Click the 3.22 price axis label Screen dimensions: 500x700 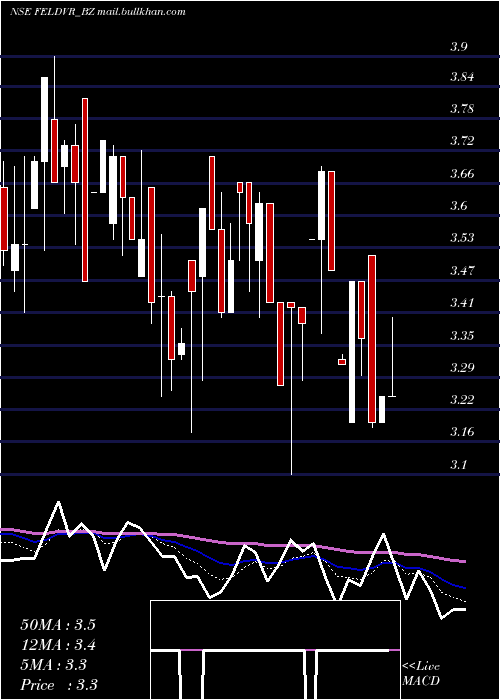click(x=462, y=399)
